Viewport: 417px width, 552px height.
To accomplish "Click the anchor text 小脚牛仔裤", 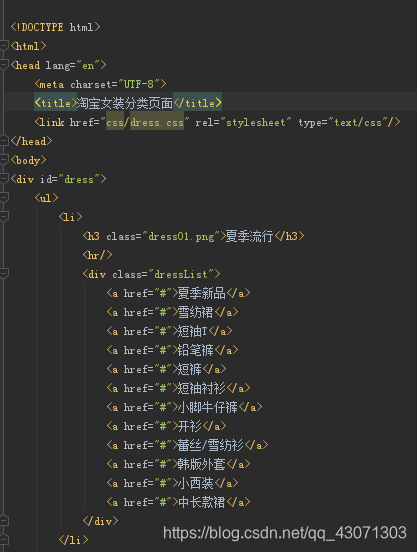I will [x=208, y=407].
